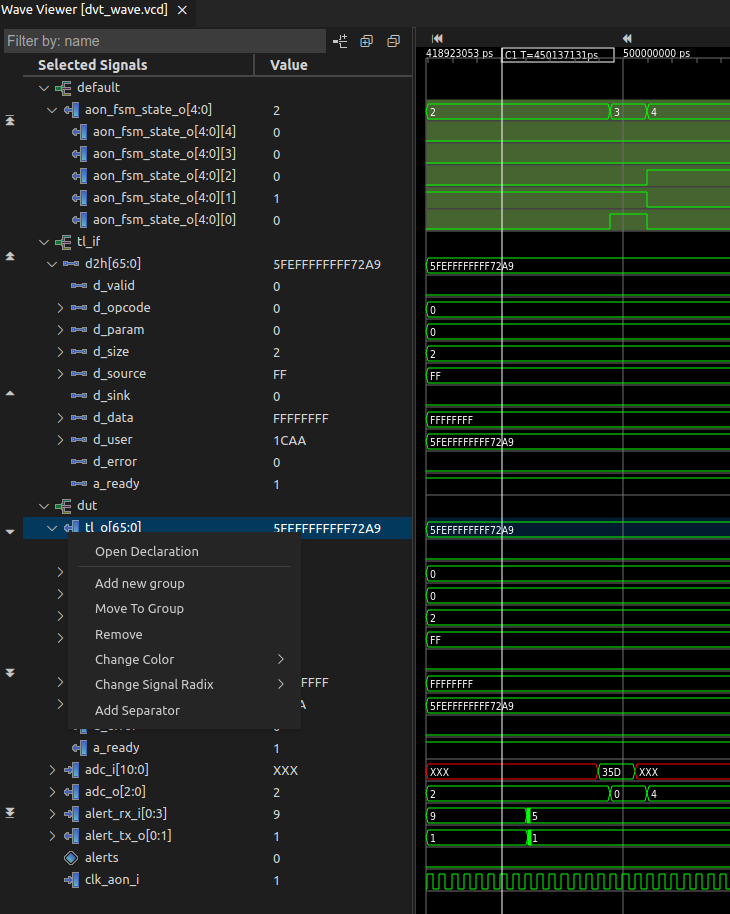This screenshot has height=914, width=730.
Task: Collapse the dut group
Action: [44, 506]
